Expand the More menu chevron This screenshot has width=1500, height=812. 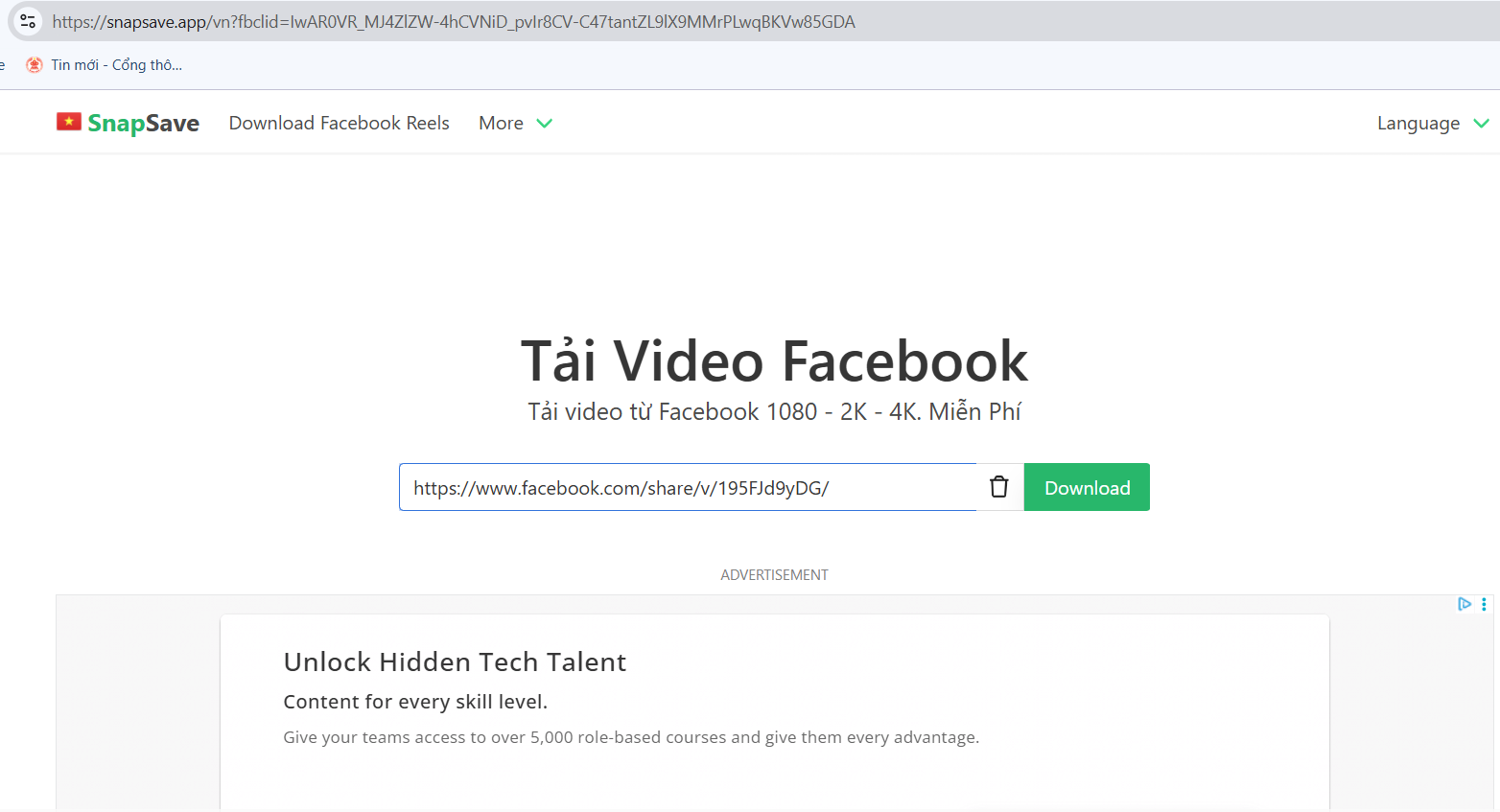pos(545,124)
